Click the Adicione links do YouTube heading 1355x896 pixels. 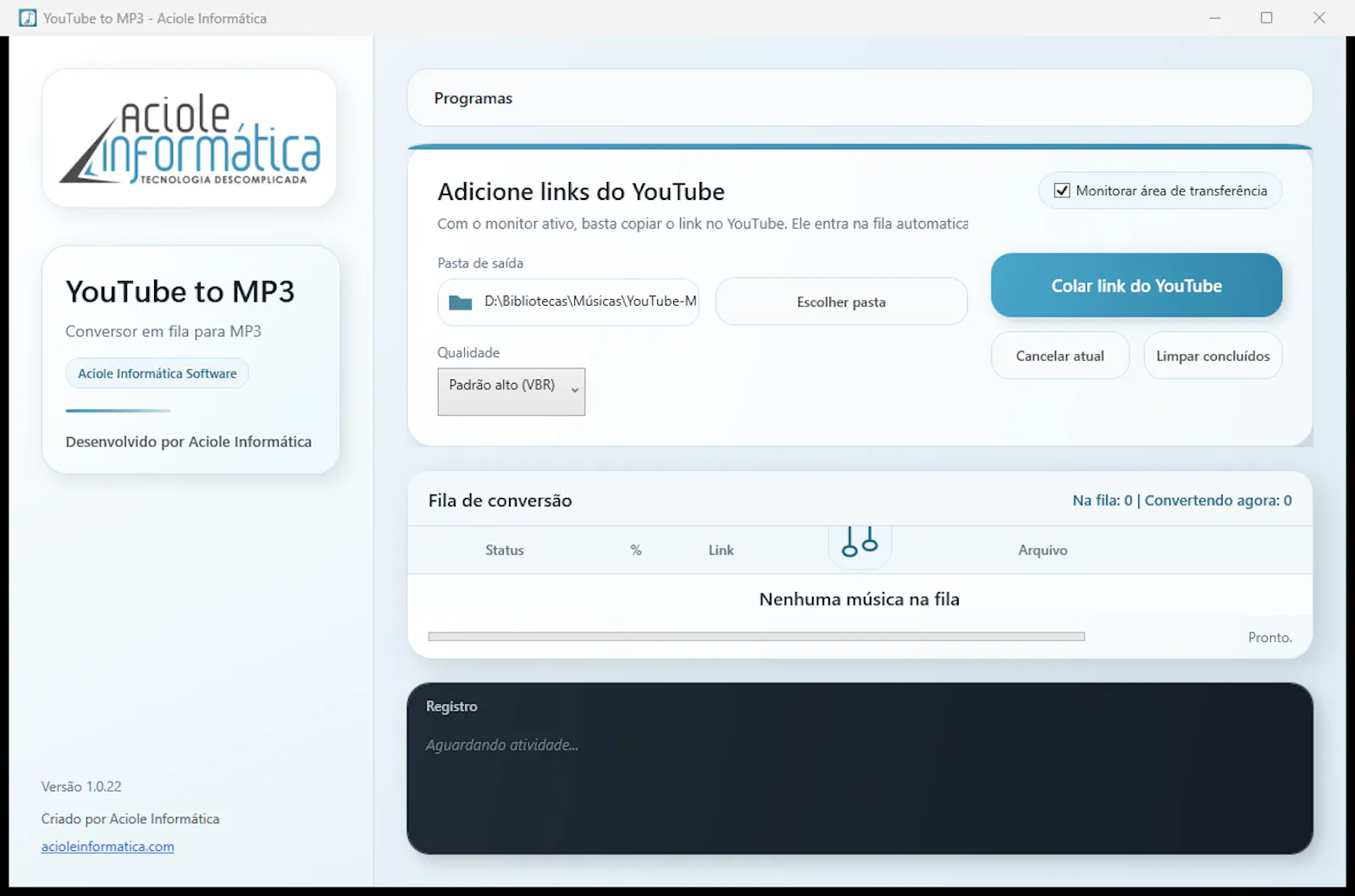581,191
